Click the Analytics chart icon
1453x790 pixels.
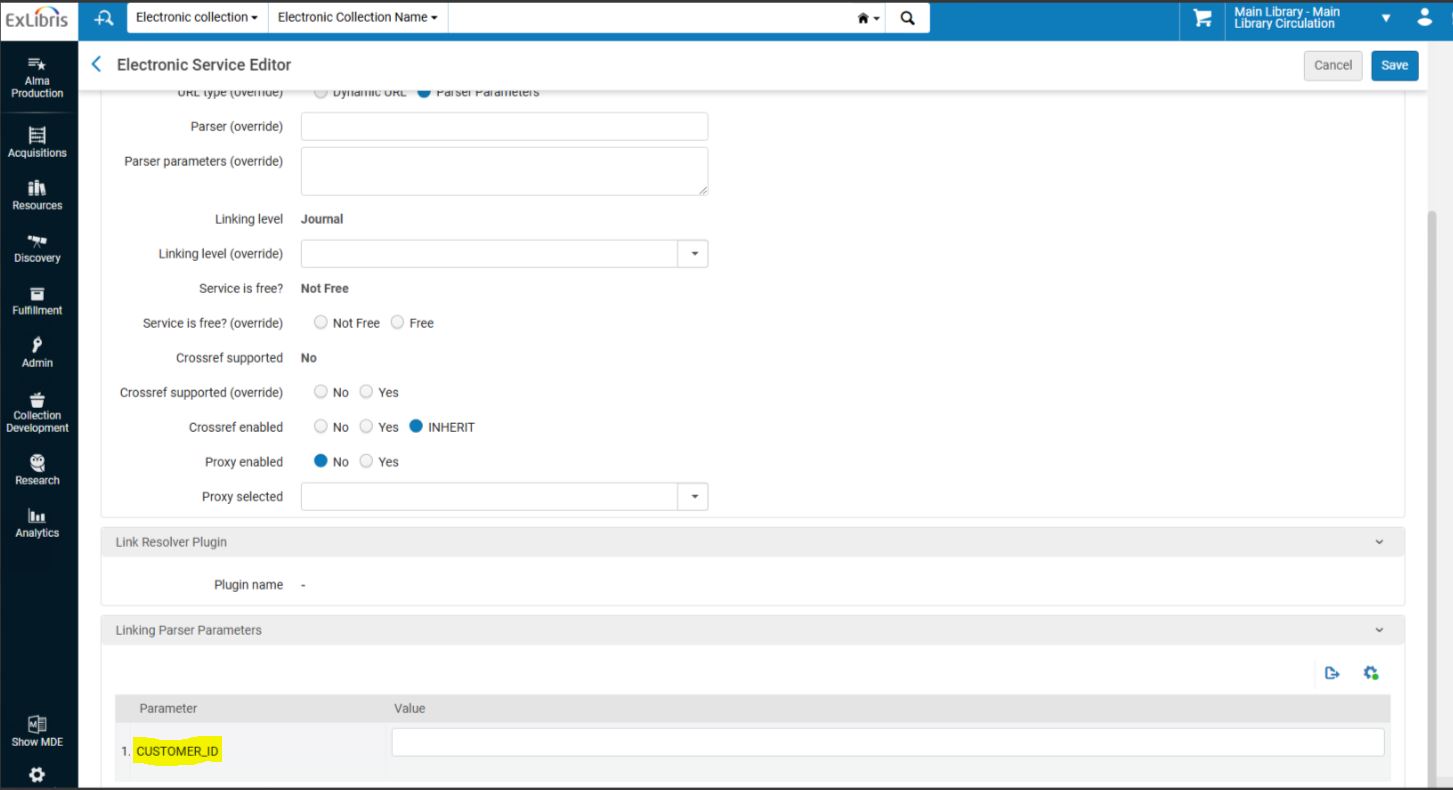click(x=37, y=517)
